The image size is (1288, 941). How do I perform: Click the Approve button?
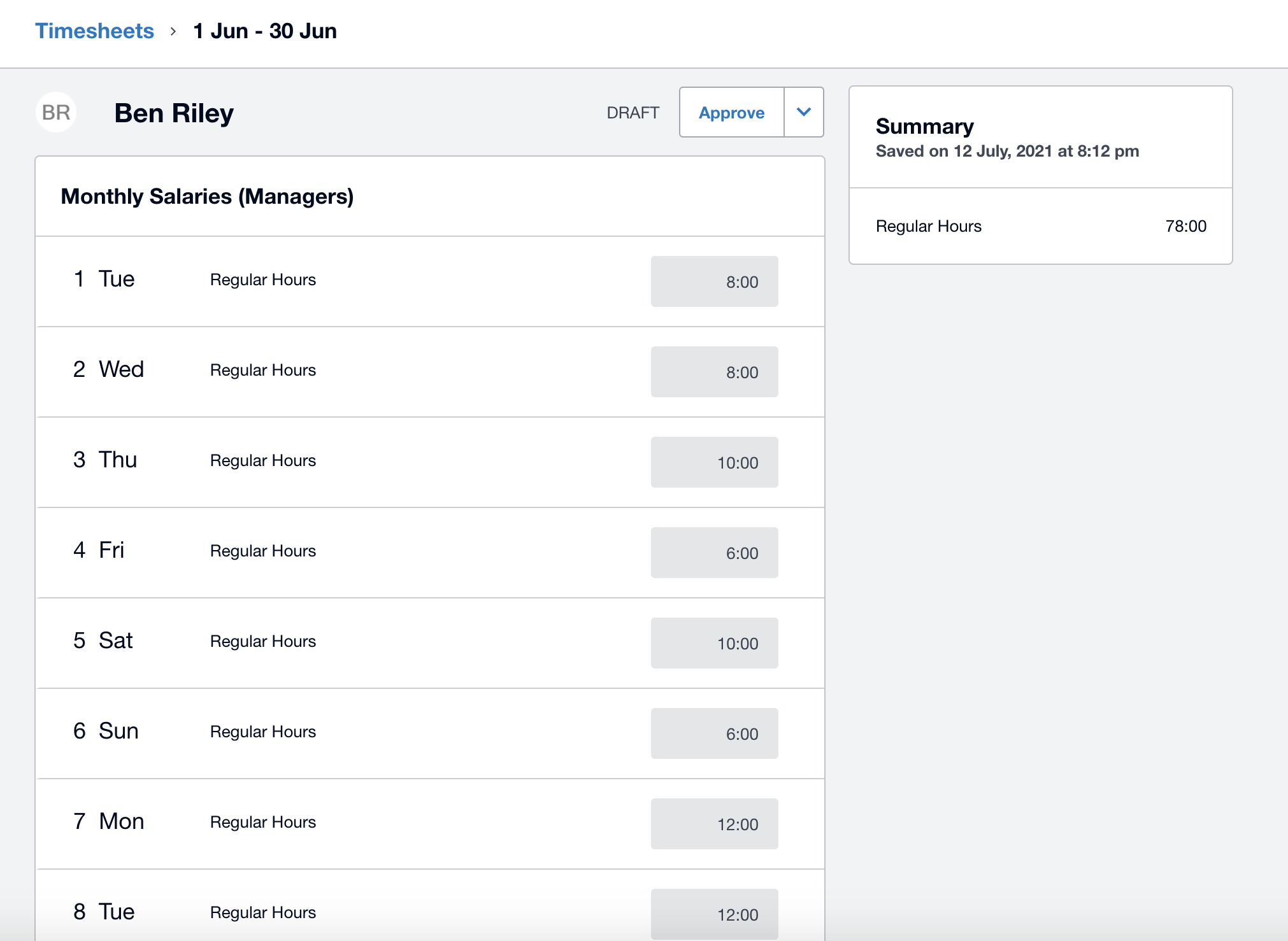tap(731, 113)
